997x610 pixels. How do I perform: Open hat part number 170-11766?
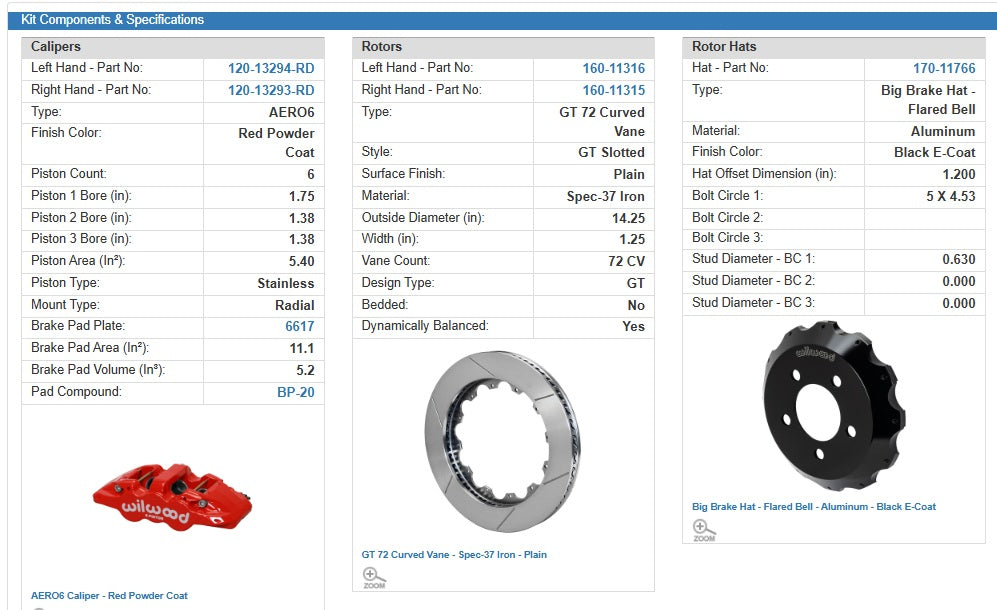coord(943,69)
